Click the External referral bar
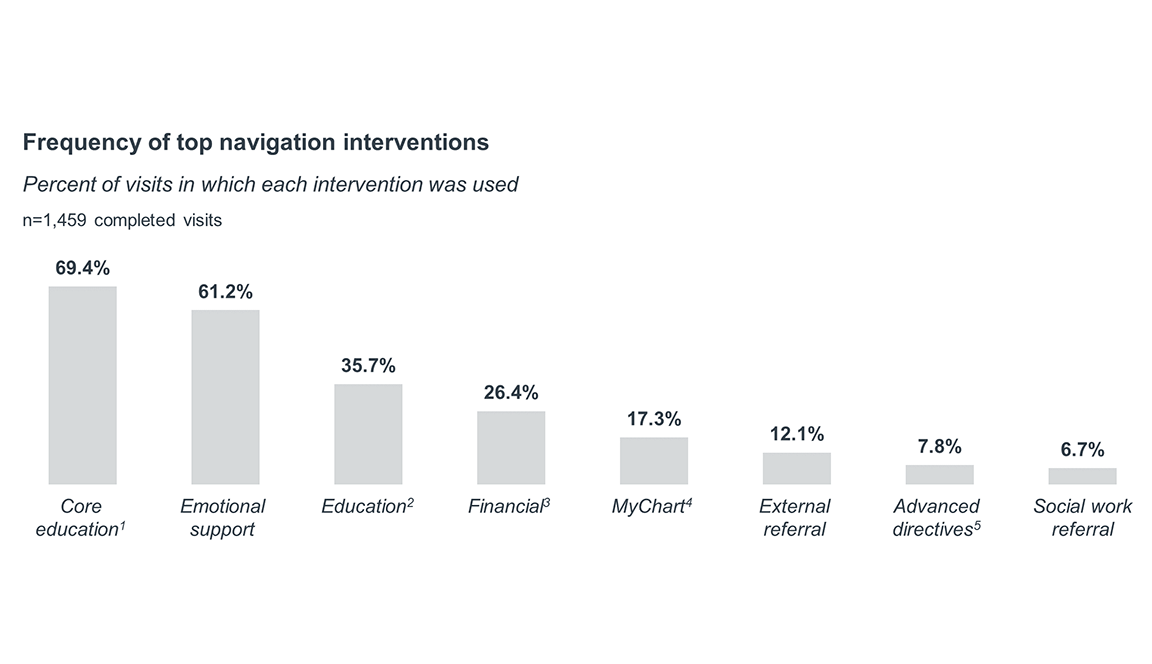This screenshot has width=1152, height=664. tap(796, 468)
